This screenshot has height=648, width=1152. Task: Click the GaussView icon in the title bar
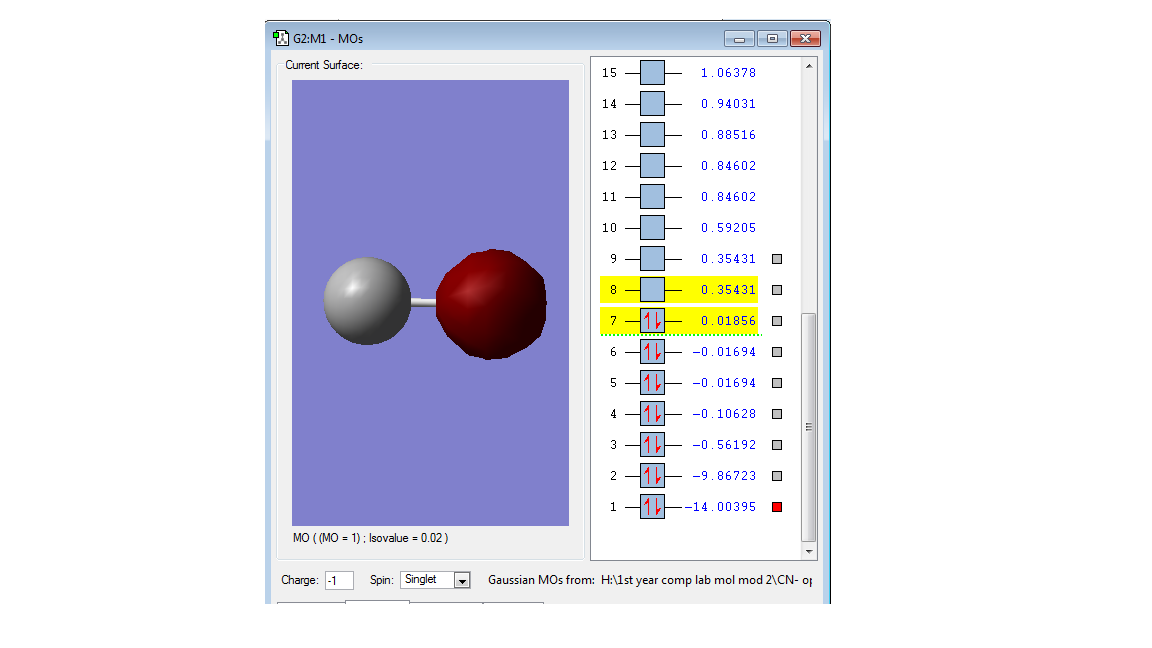[281, 38]
